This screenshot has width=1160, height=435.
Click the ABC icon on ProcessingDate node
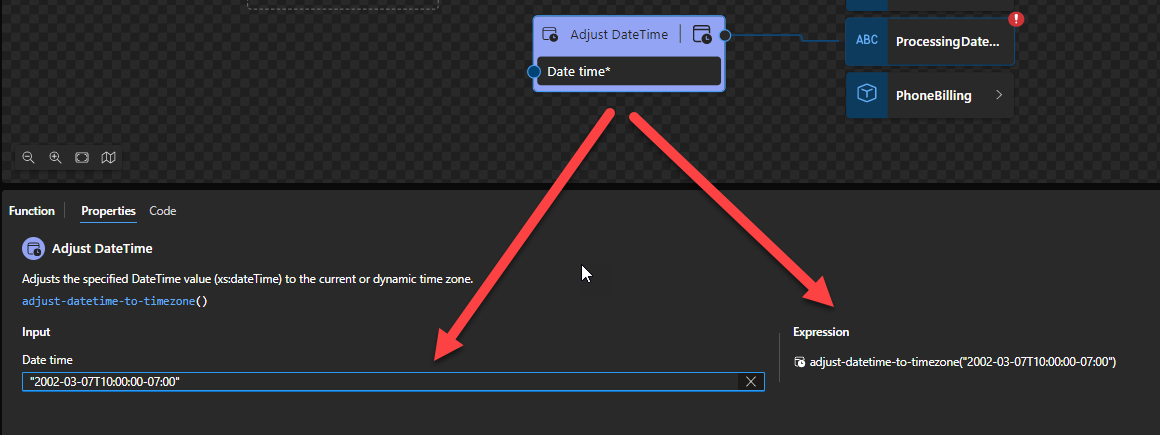(867, 41)
